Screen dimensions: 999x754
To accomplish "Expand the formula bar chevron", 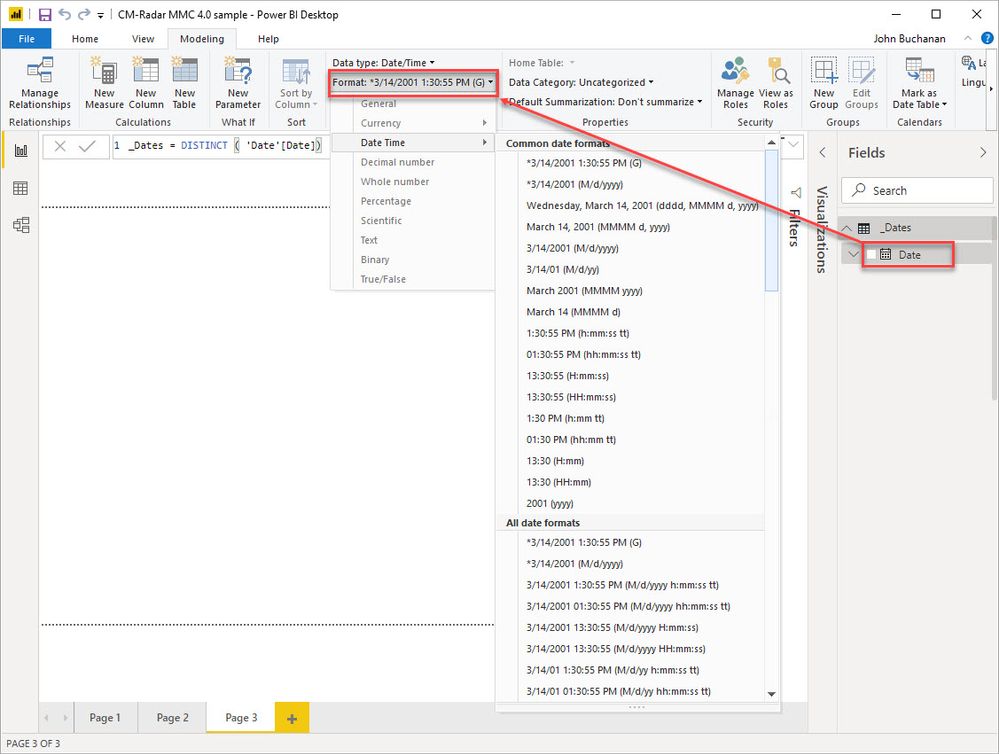I will (793, 145).
